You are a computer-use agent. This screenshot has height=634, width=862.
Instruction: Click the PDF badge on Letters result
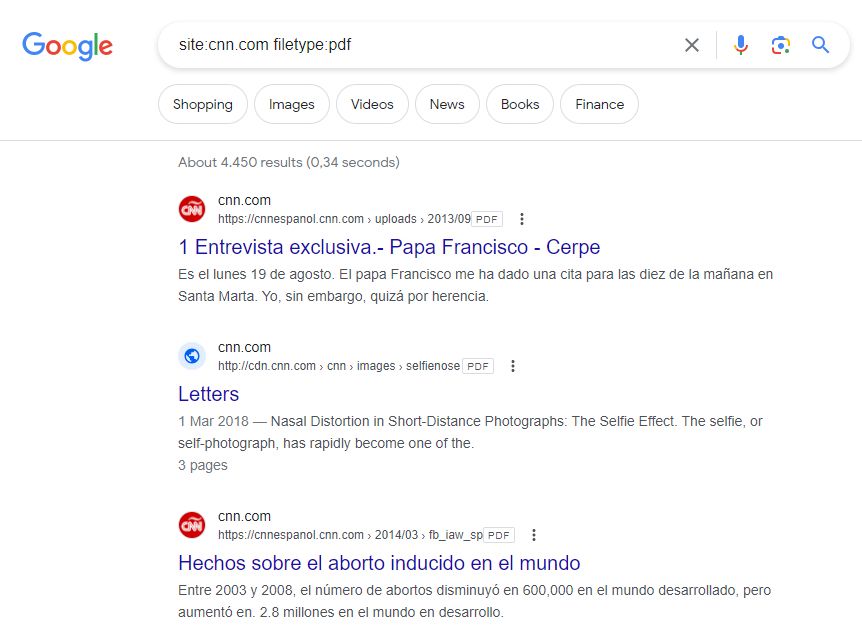pos(478,367)
